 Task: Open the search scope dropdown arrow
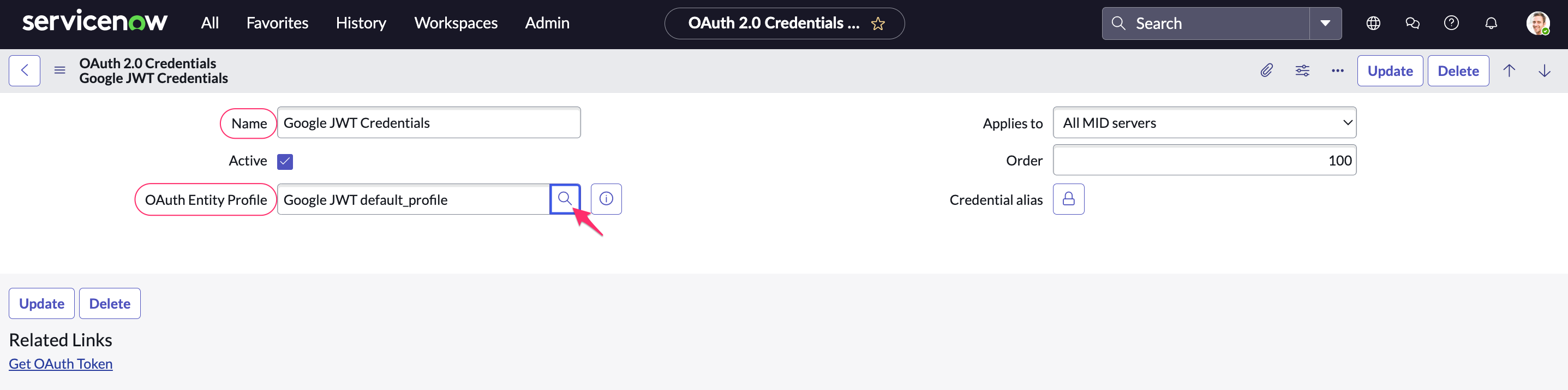(1325, 23)
